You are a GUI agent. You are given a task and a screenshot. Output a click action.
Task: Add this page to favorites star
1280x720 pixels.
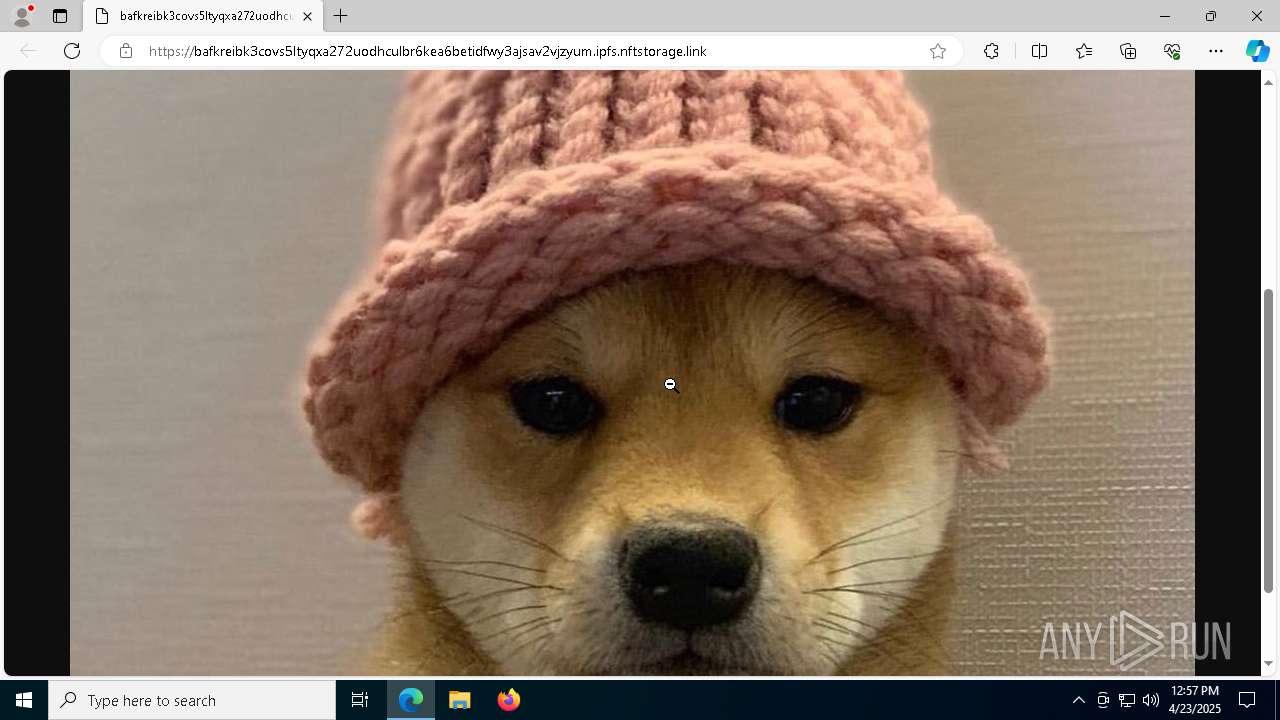click(x=938, y=51)
